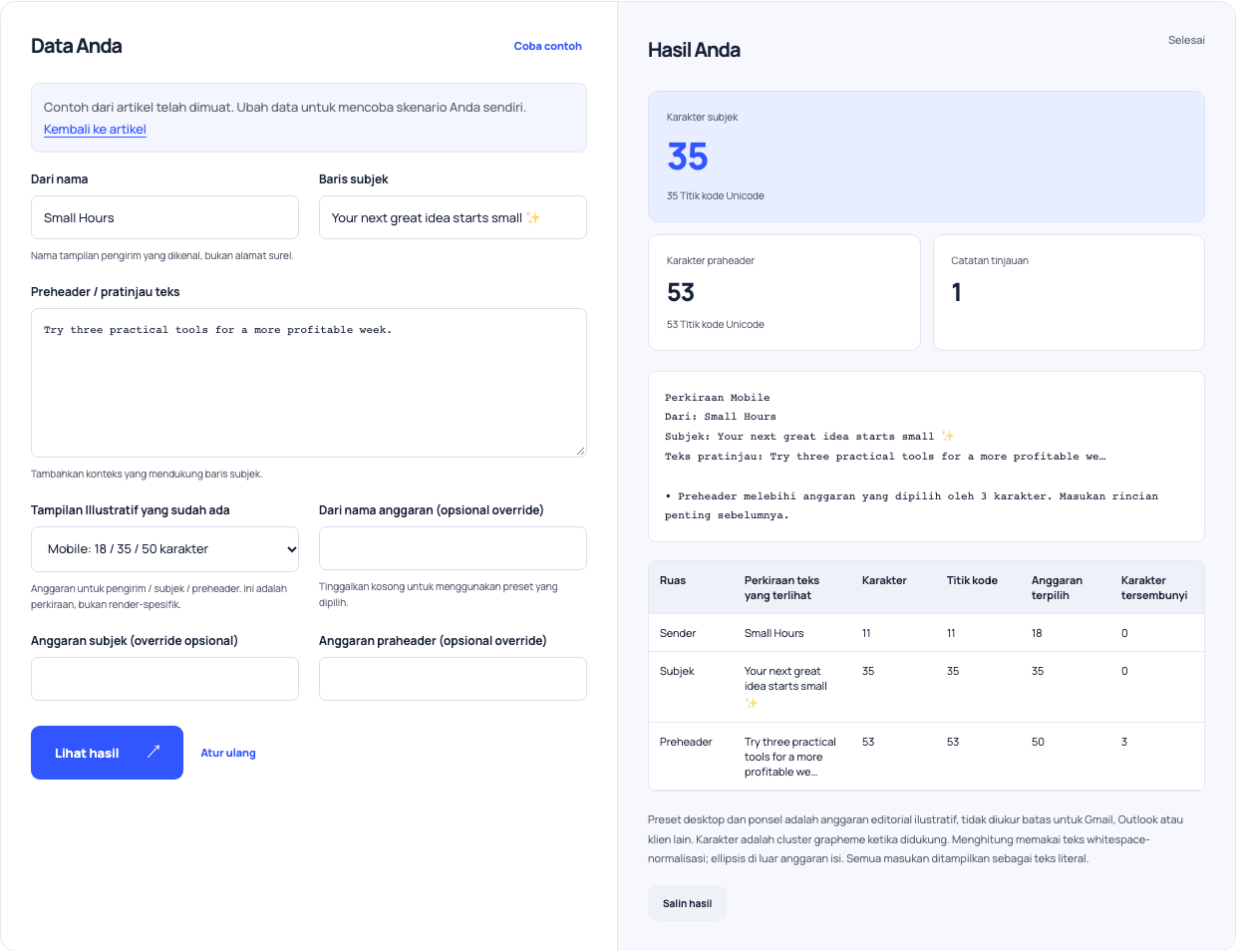The height and width of the screenshot is (952, 1236).
Task: Click the Small Hours cell in Sender row
Action: [x=774, y=633]
